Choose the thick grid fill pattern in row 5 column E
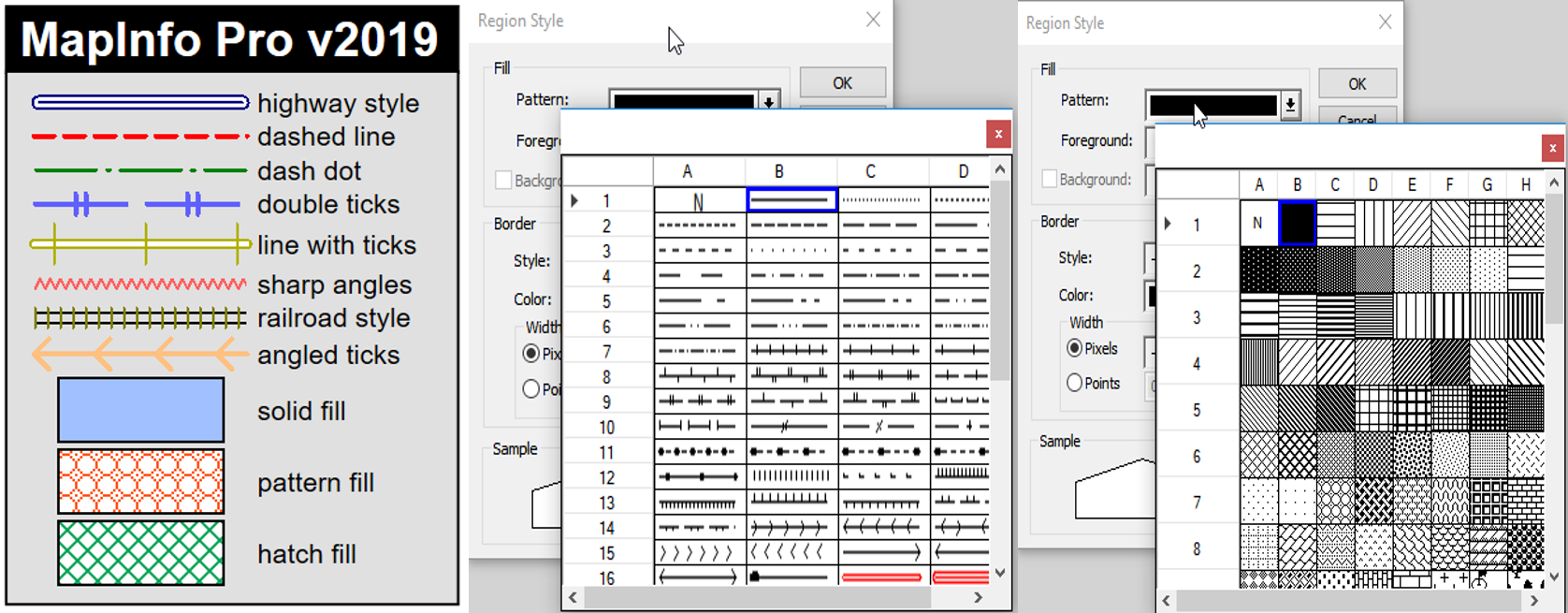Screen dimensions: 1568x613 tap(1411, 409)
